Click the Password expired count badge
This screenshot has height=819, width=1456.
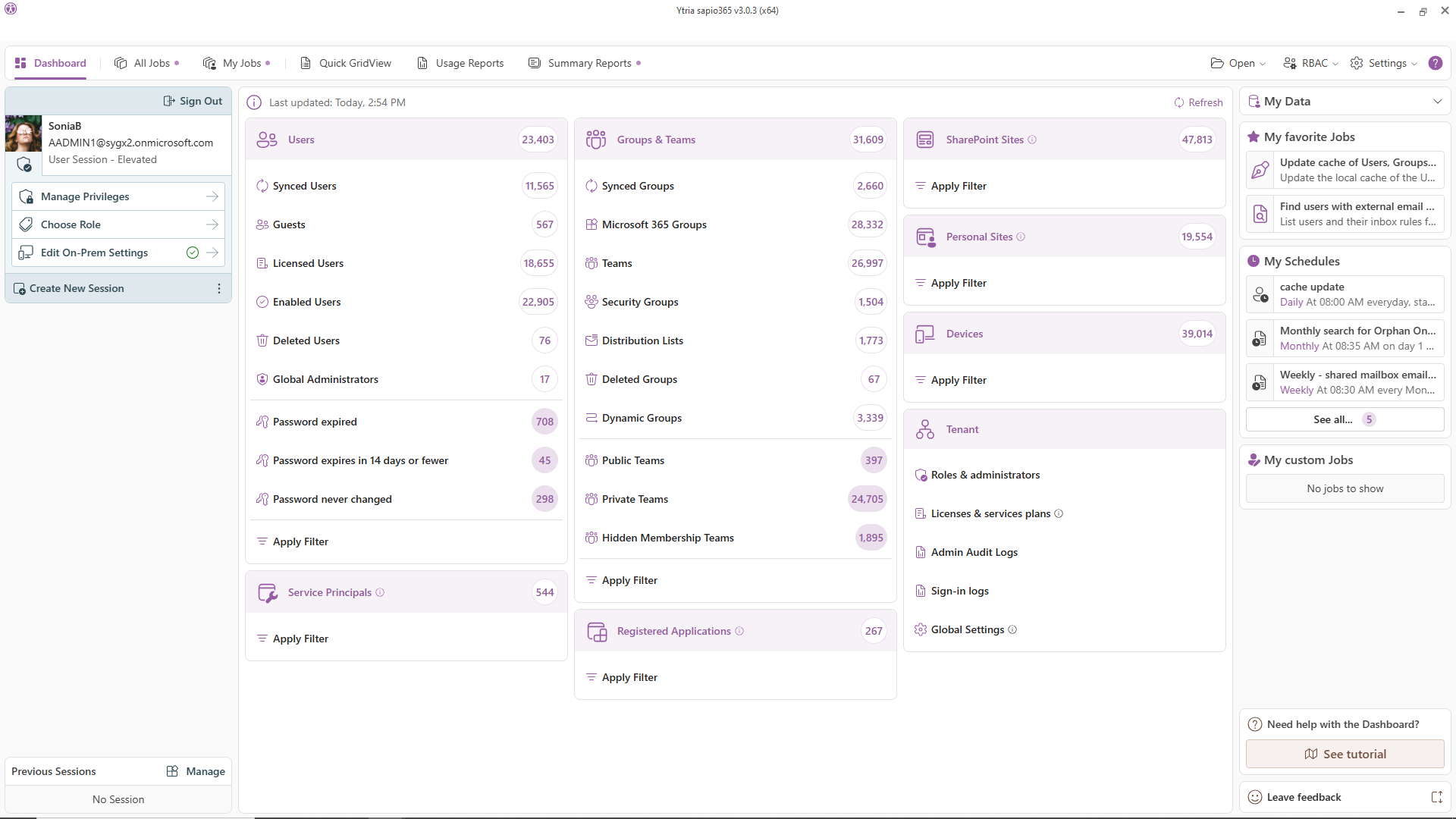coord(544,422)
